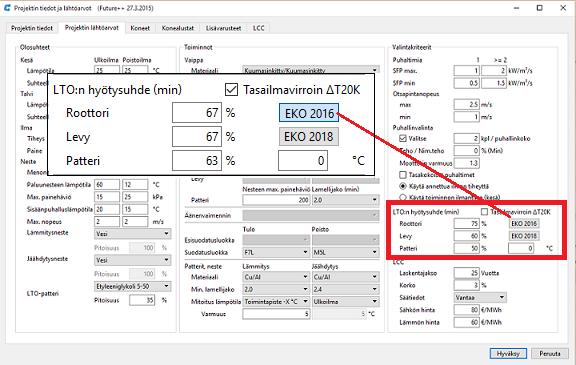Open the Esisuodatusluokka Tulo dropdown
Screen dimensions: 576x365
276,240
